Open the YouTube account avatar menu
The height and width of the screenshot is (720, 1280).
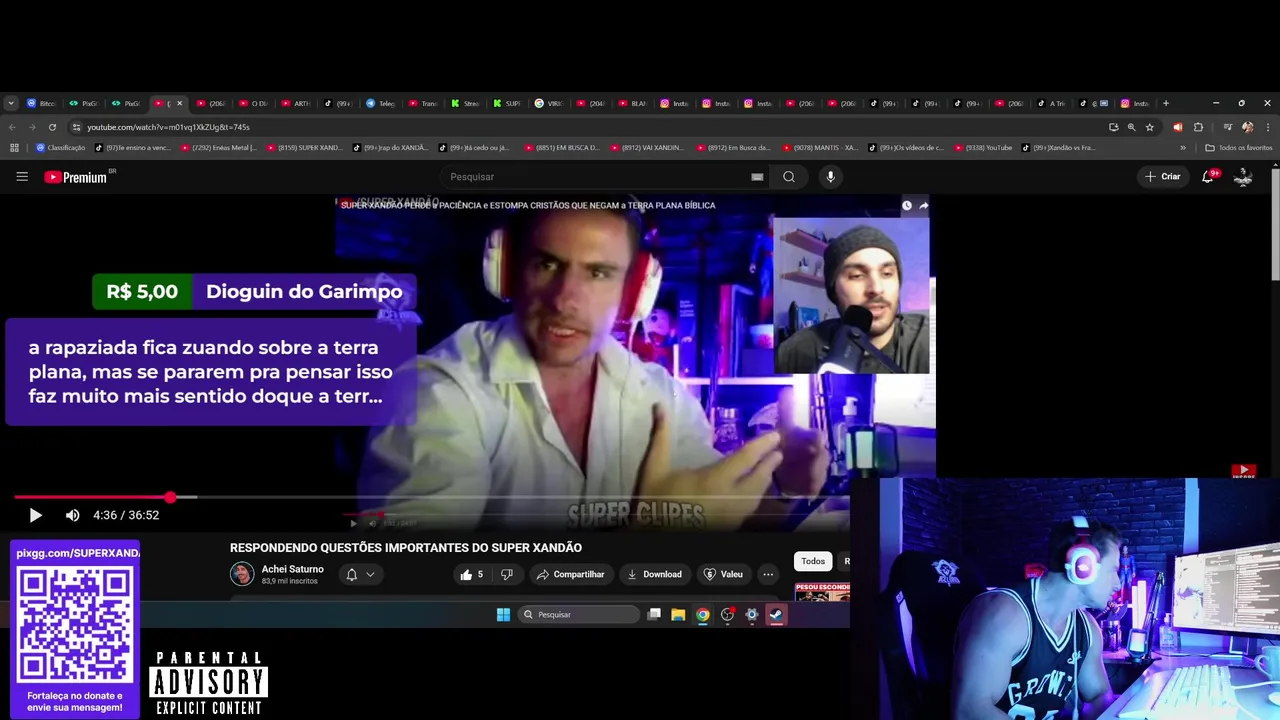[1243, 176]
